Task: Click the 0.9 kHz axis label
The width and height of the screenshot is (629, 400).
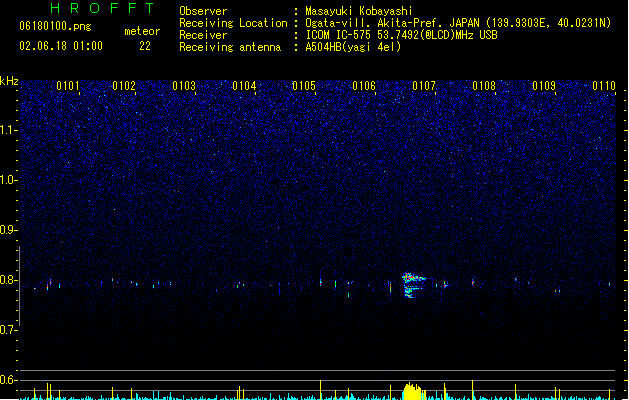Action: pos(8,230)
